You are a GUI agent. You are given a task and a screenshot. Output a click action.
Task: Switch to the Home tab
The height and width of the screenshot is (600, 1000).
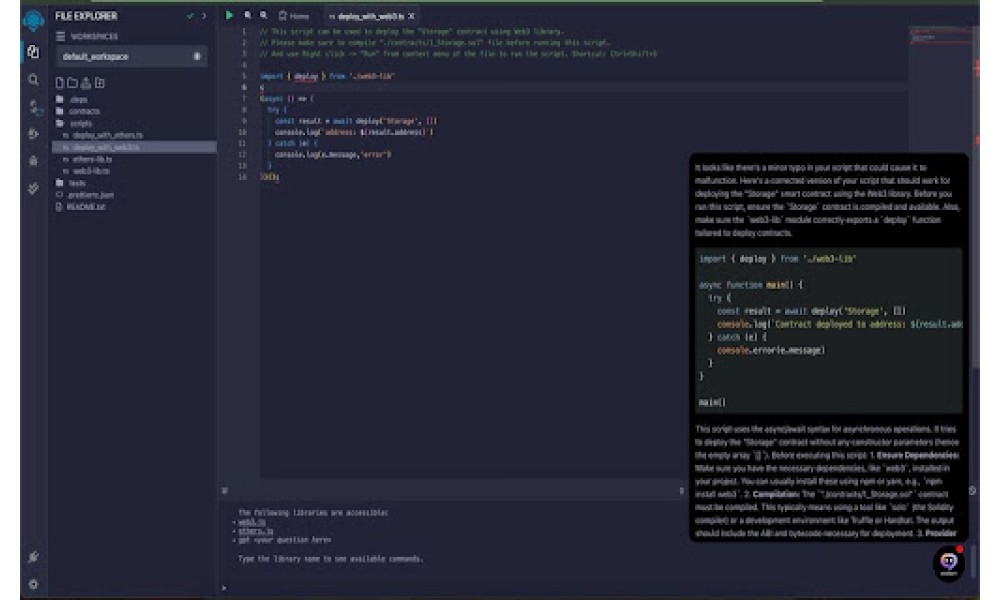pyautogui.click(x=294, y=16)
